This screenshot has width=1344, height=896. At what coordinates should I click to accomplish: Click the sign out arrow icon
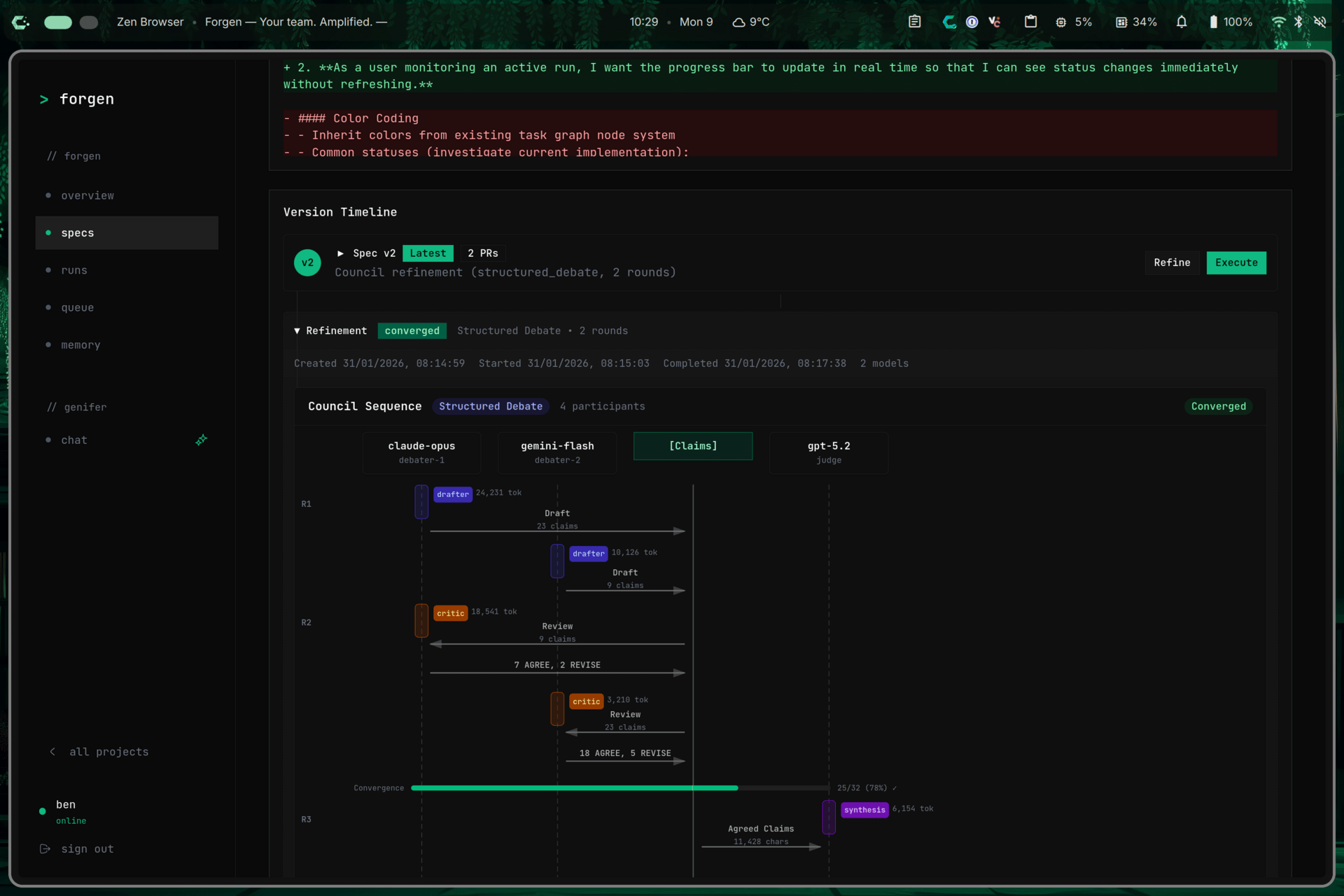tap(45, 849)
